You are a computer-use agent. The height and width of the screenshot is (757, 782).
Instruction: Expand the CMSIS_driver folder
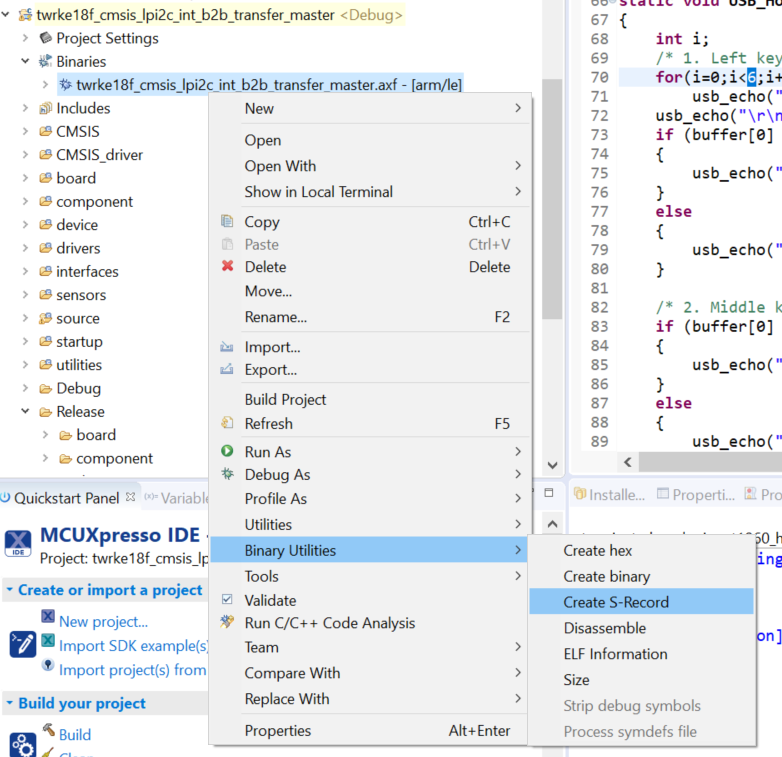25,155
